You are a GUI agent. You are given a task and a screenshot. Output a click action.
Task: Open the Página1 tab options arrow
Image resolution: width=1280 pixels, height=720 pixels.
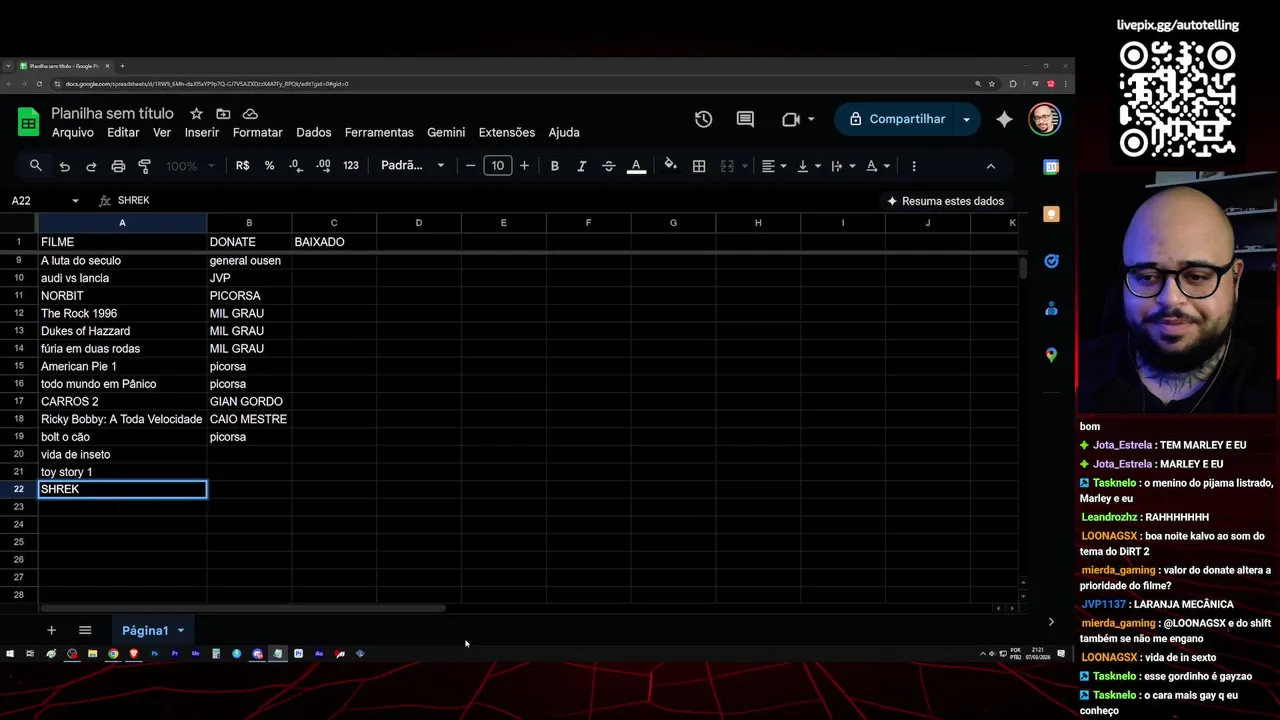[180, 631]
